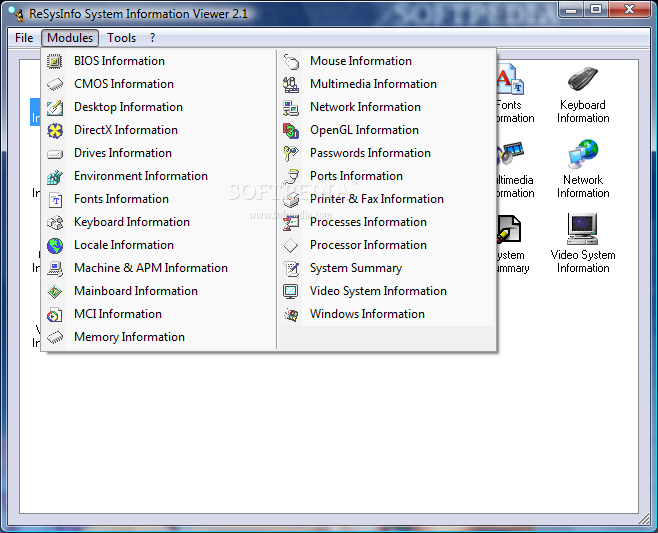Open the File menu
This screenshot has width=658, height=533.
[24, 38]
